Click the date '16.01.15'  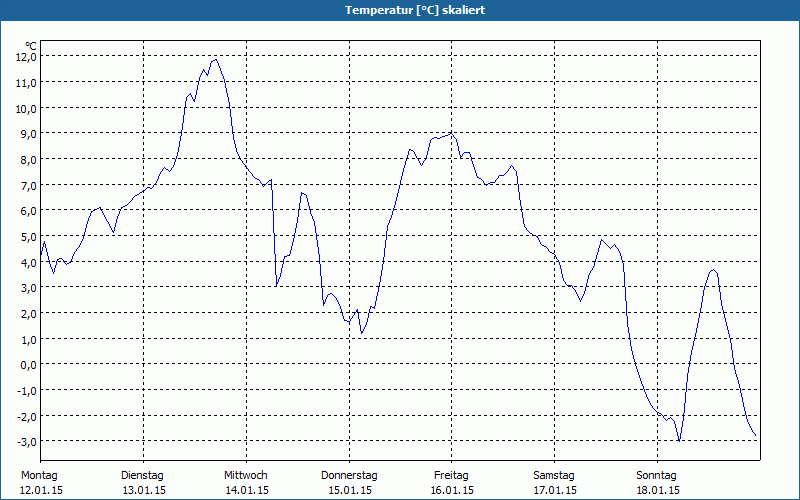[x=452, y=490]
